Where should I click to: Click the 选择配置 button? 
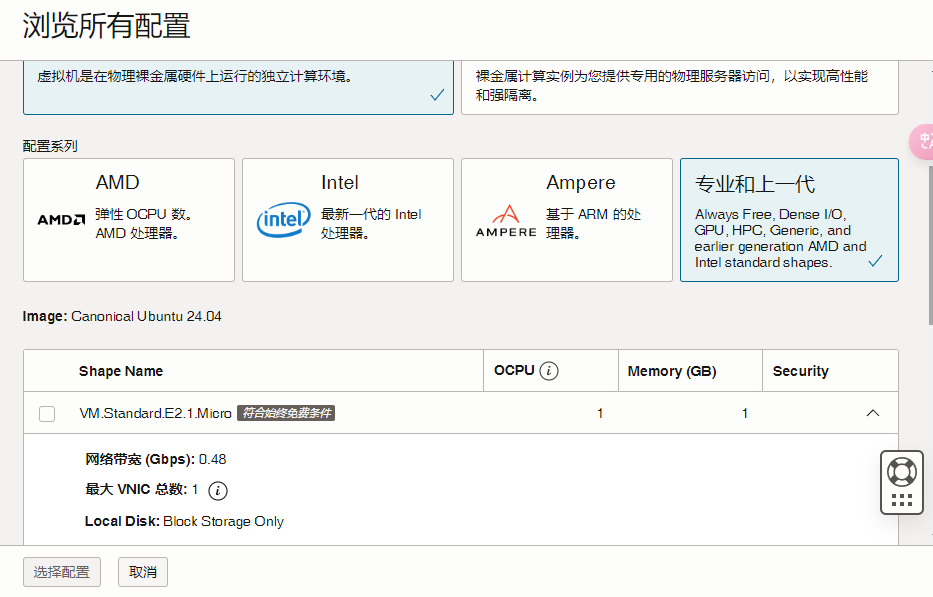click(x=62, y=572)
